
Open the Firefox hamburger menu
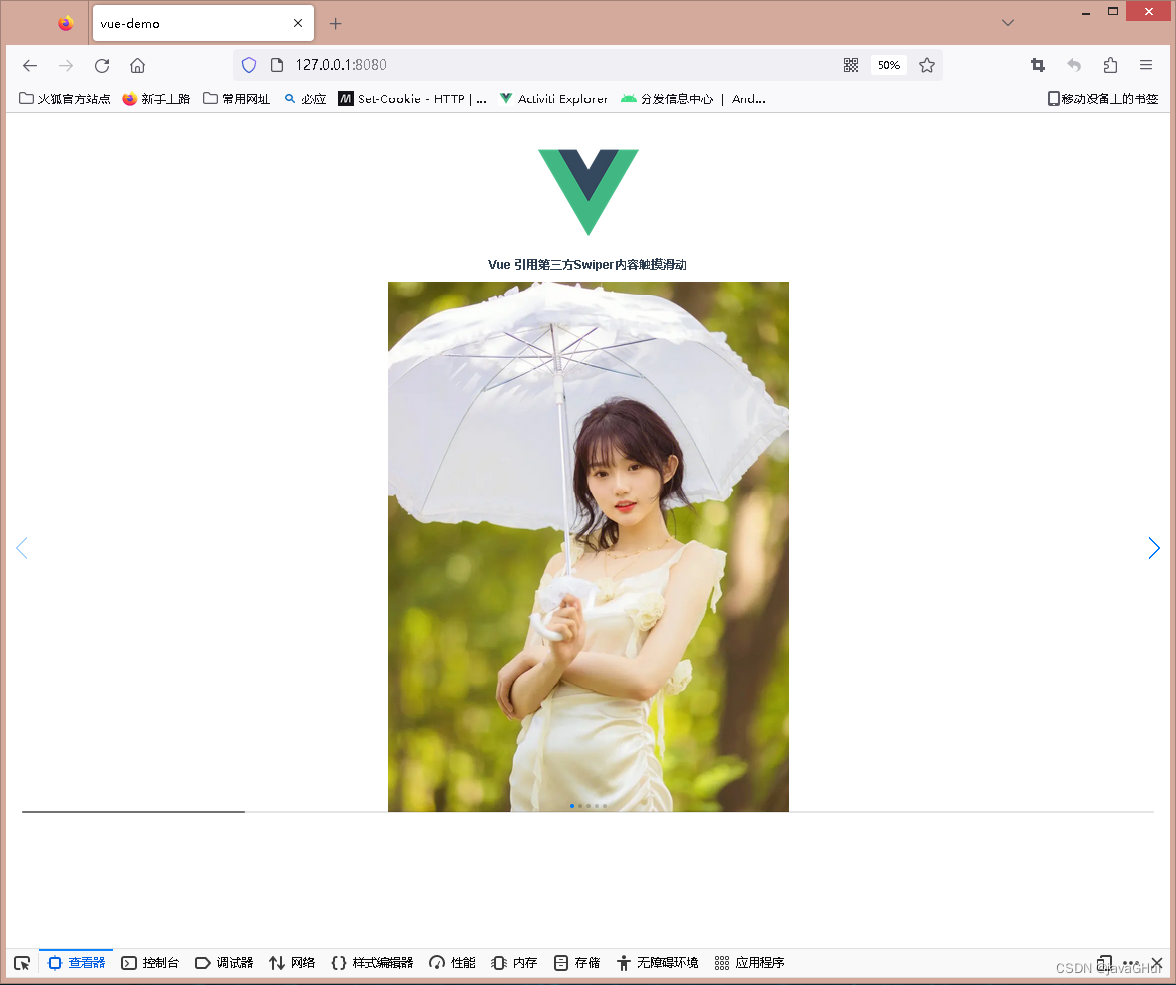tap(1146, 65)
